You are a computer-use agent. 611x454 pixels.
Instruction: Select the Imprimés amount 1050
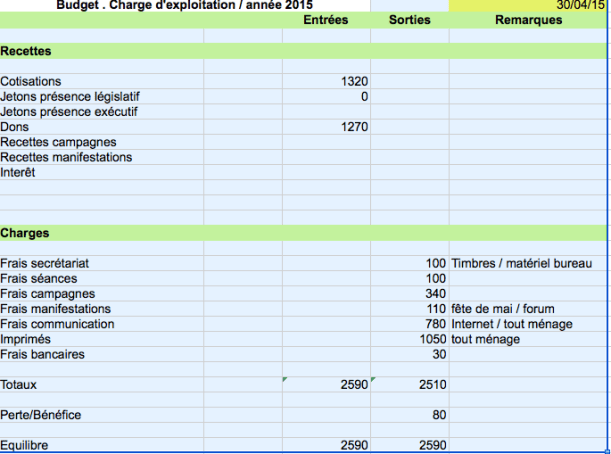click(x=432, y=339)
